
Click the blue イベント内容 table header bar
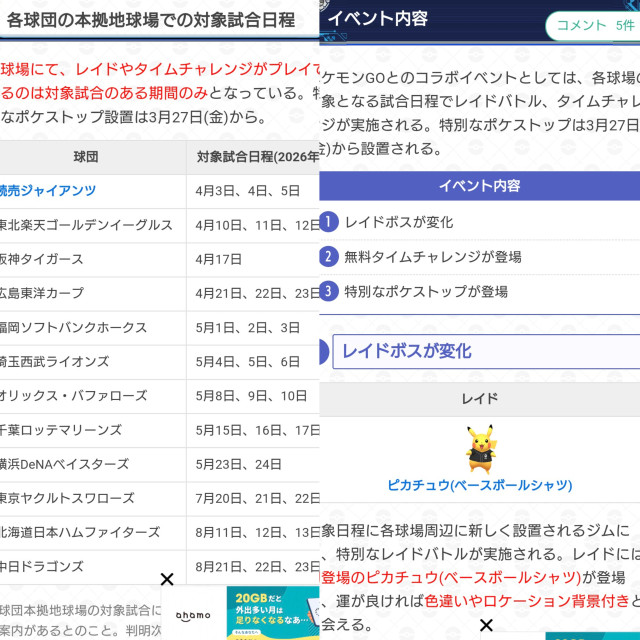[x=480, y=186]
